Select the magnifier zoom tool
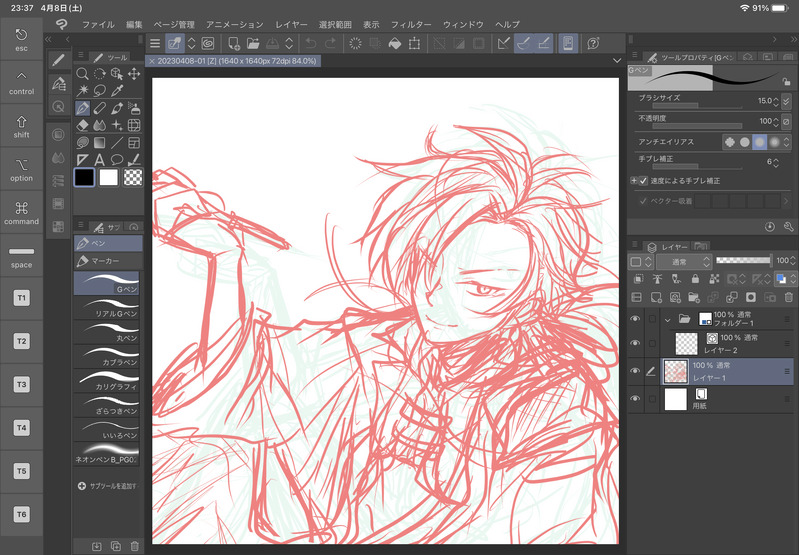Viewport: 799px width, 555px height. coord(82,74)
